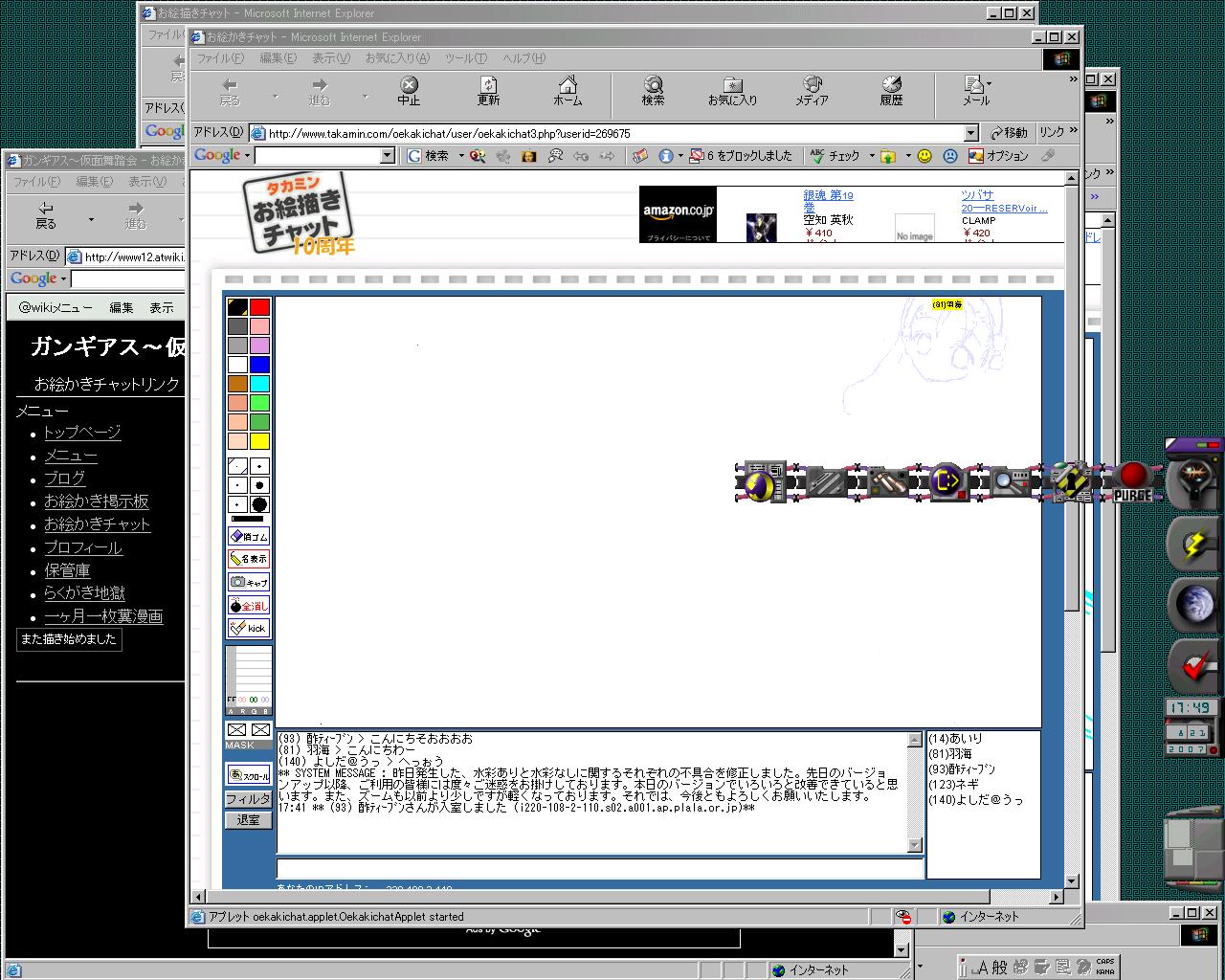1225x980 pixels.
Task: Open the 編集(E) menu
Action: pos(278,58)
